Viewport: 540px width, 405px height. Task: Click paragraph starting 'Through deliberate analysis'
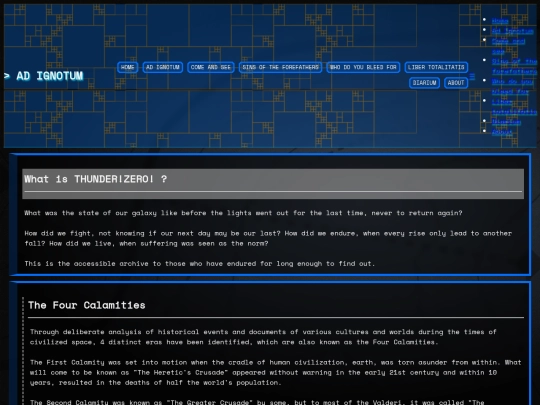click(263, 337)
